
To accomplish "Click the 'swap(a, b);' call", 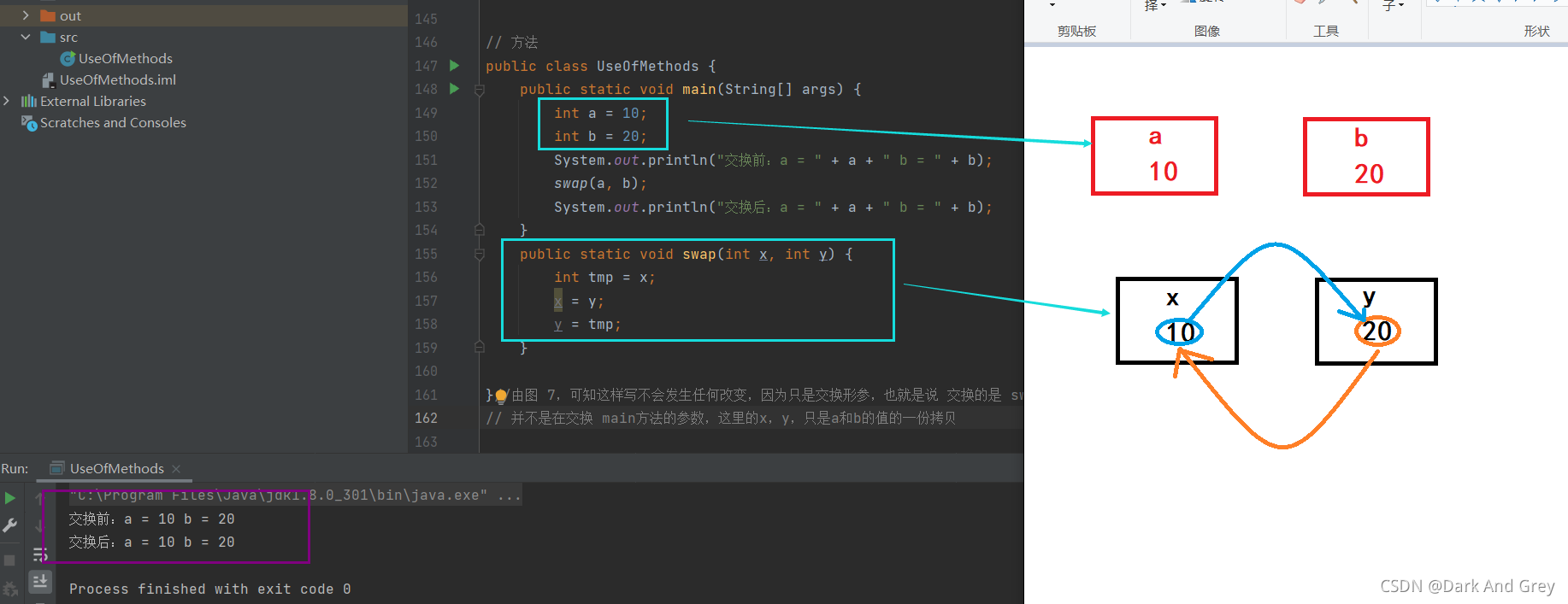I will tap(600, 183).
